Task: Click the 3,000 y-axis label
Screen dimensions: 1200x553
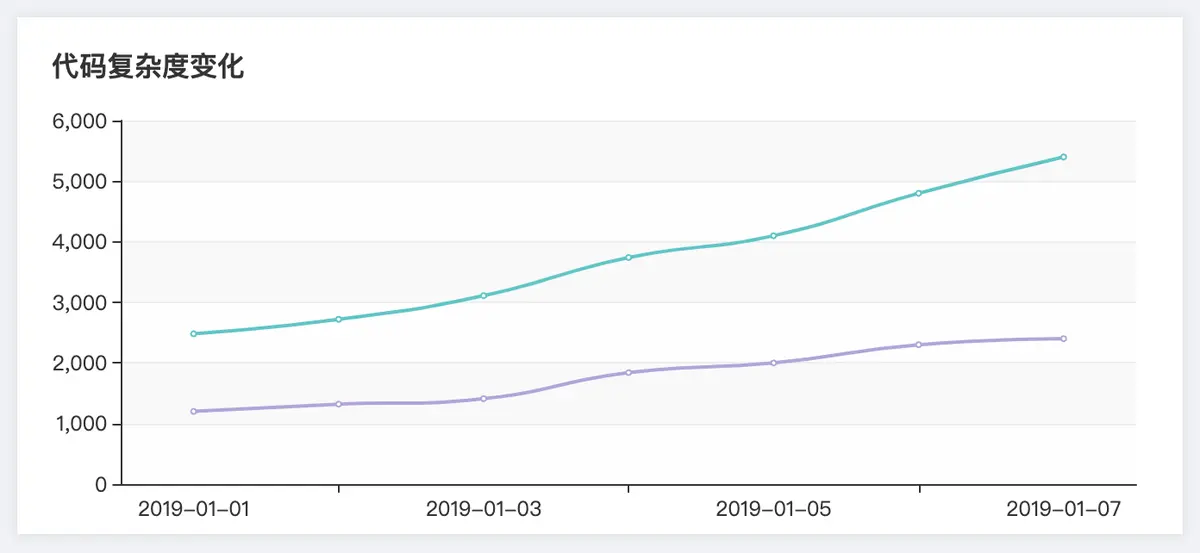Action: click(78, 303)
